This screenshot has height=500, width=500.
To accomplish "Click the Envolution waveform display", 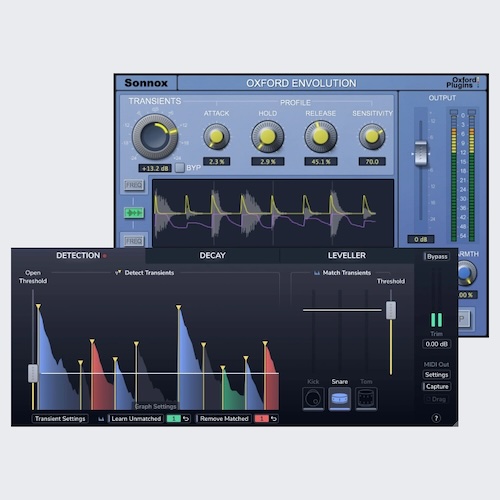I will [273, 213].
